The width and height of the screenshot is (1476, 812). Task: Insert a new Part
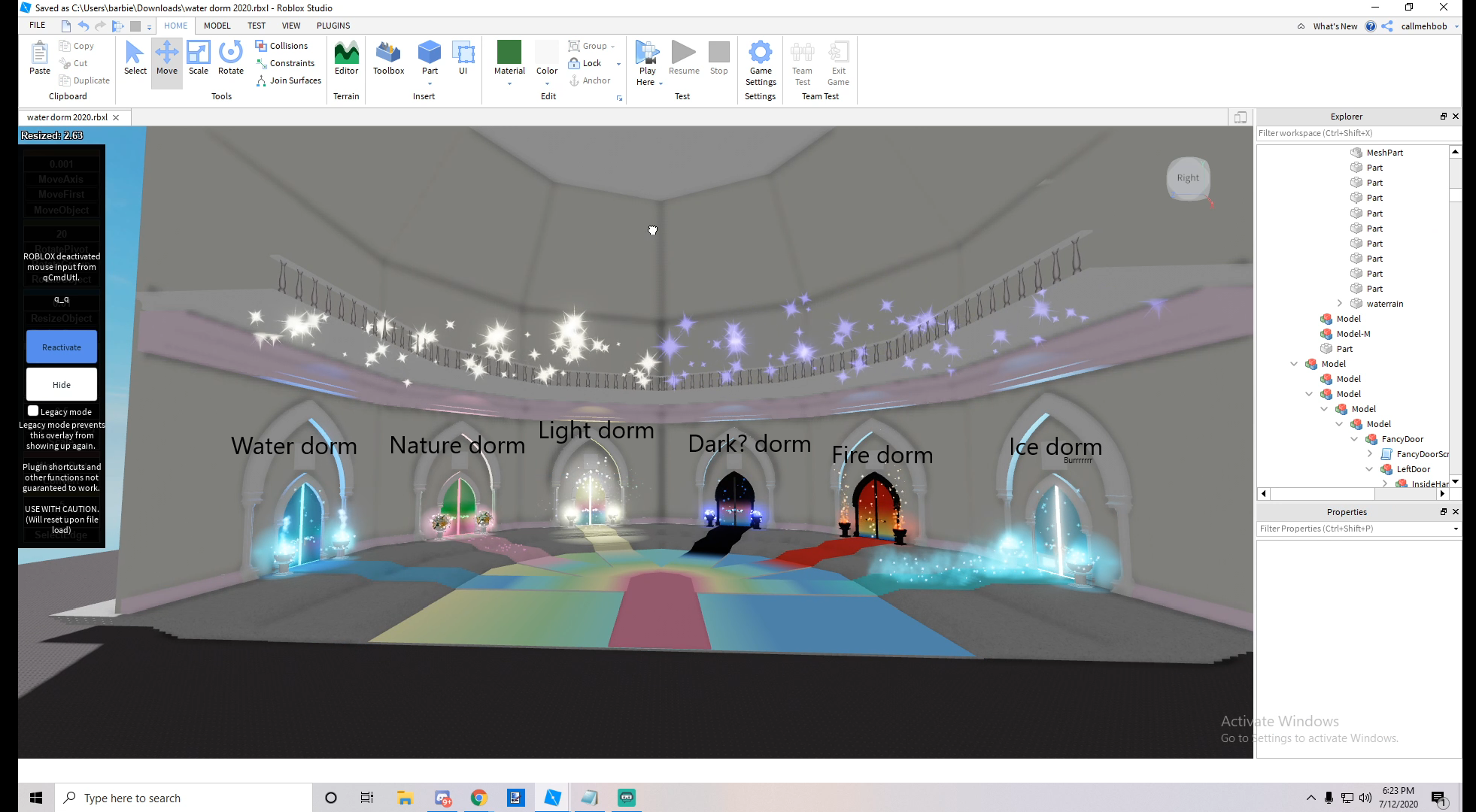click(430, 53)
